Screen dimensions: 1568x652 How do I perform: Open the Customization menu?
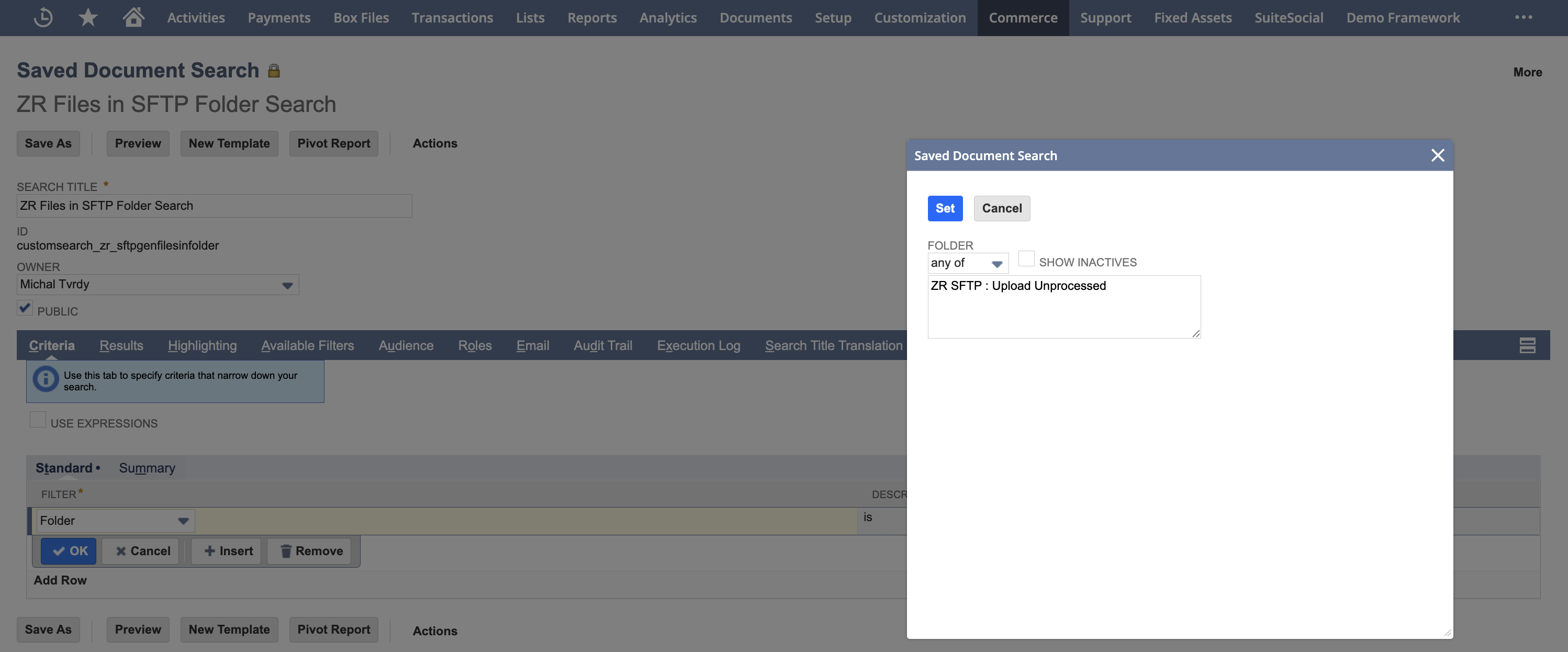921,18
